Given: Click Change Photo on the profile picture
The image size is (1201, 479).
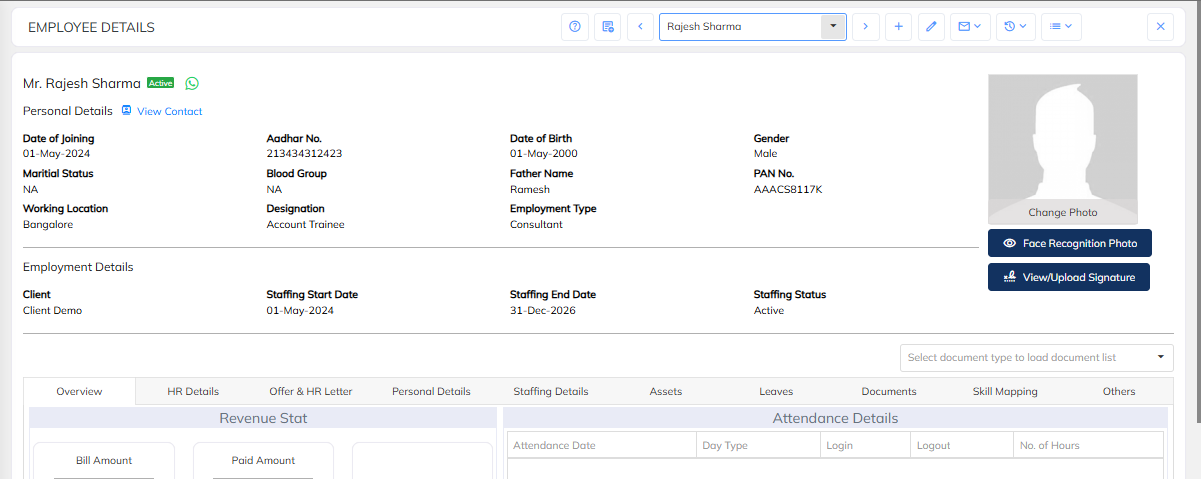Looking at the screenshot, I should pyautogui.click(x=1063, y=212).
